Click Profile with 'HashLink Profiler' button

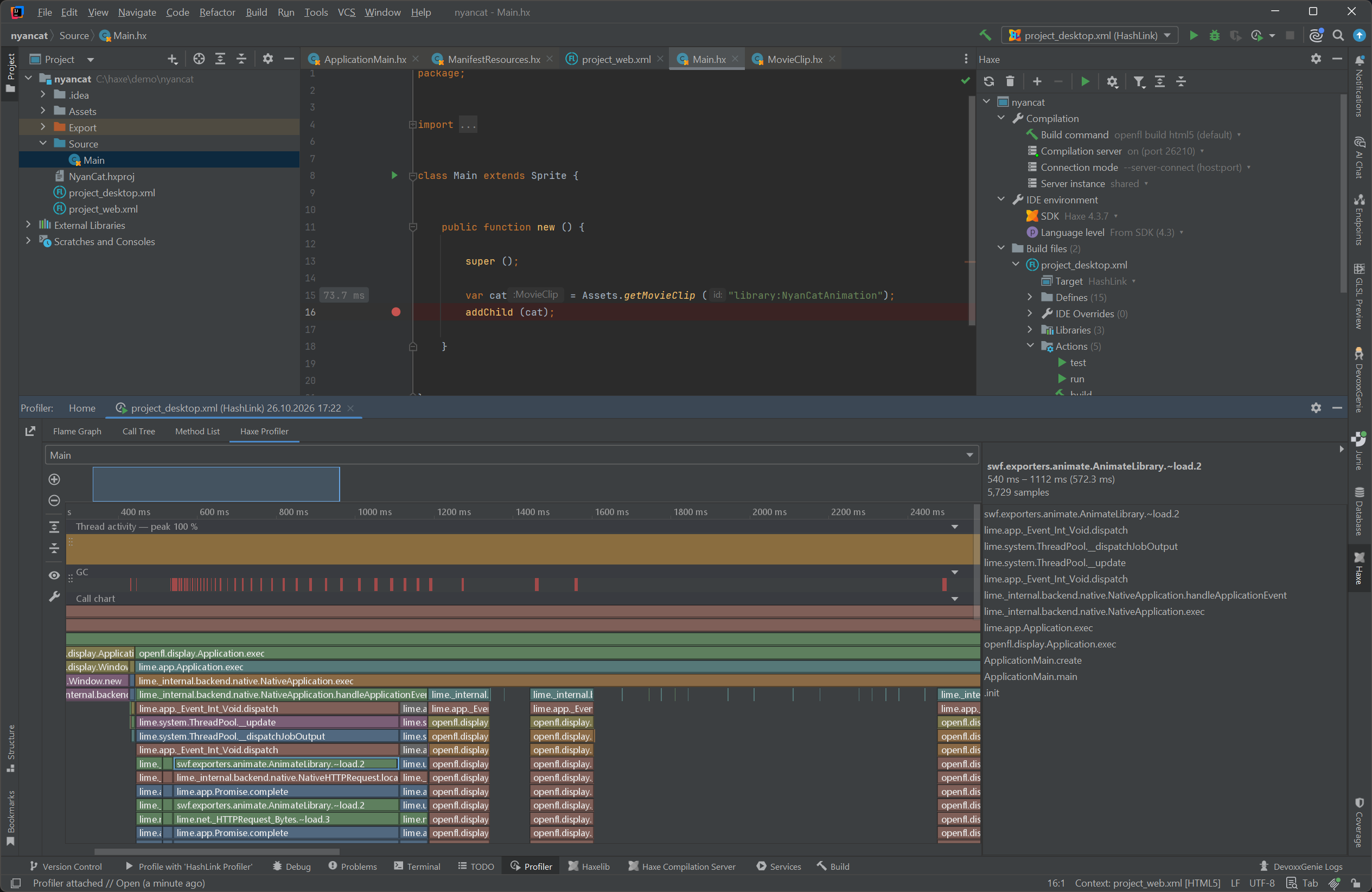pyautogui.click(x=188, y=866)
